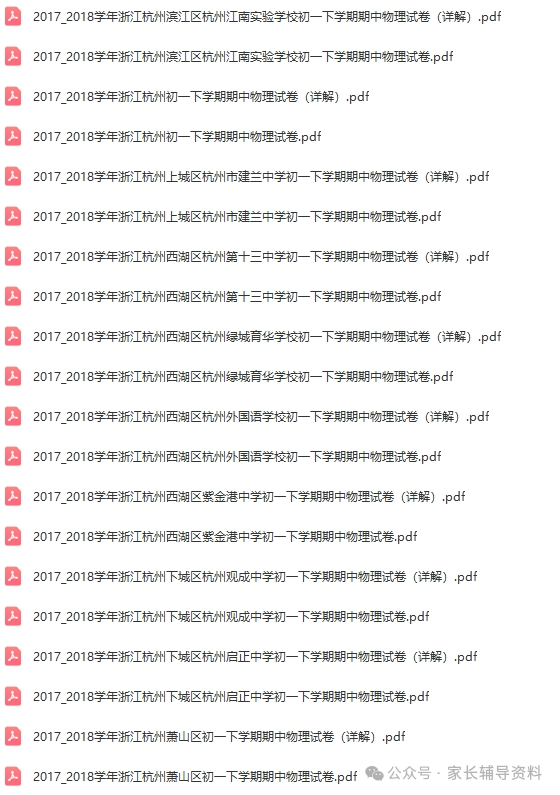Image resolution: width=560 pixels, height=795 pixels.
Task: Click PDF icon of 启正中学 (详解) file
Action: click(x=13, y=657)
